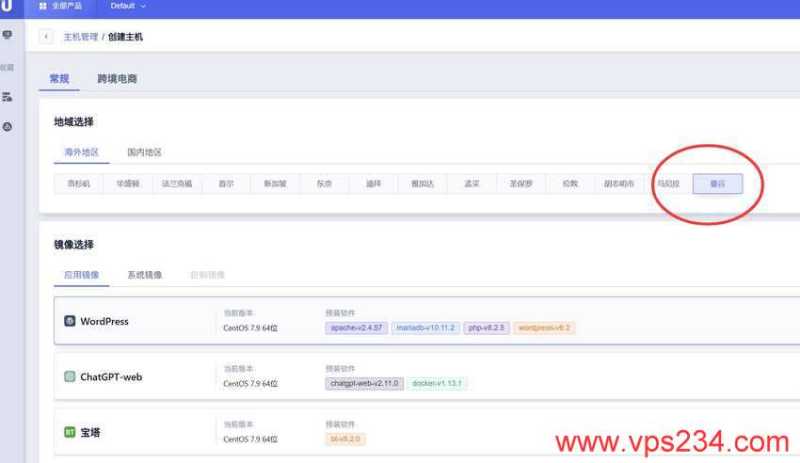Click the round icon in the left sidebar

(x=7, y=127)
